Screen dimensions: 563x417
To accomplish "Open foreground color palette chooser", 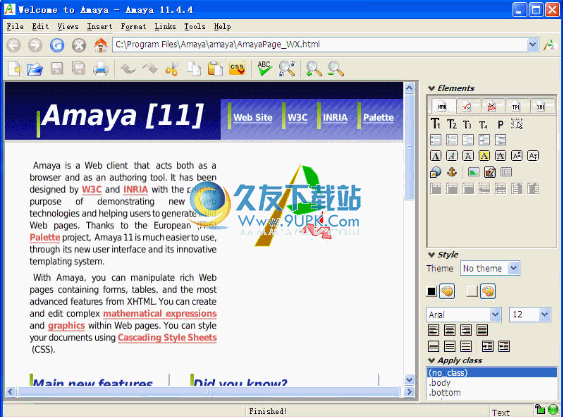I will (x=447, y=291).
